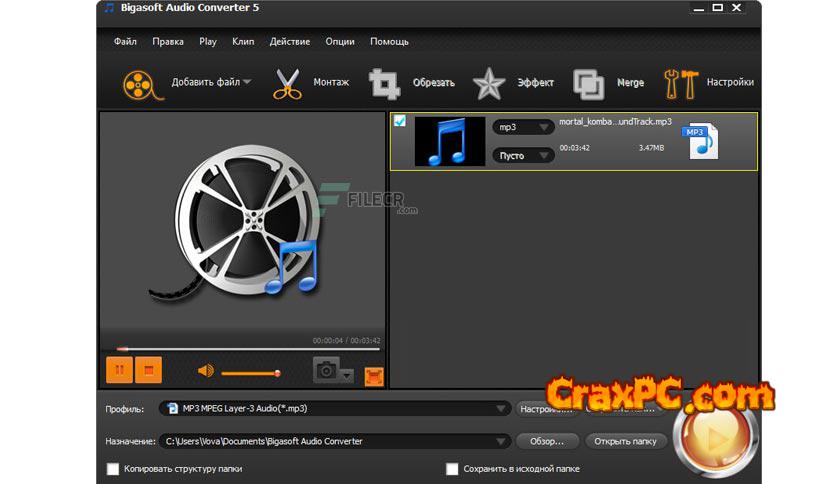Select the Обрезать crop tool
The width and height of the screenshot is (836, 484).
[385, 84]
